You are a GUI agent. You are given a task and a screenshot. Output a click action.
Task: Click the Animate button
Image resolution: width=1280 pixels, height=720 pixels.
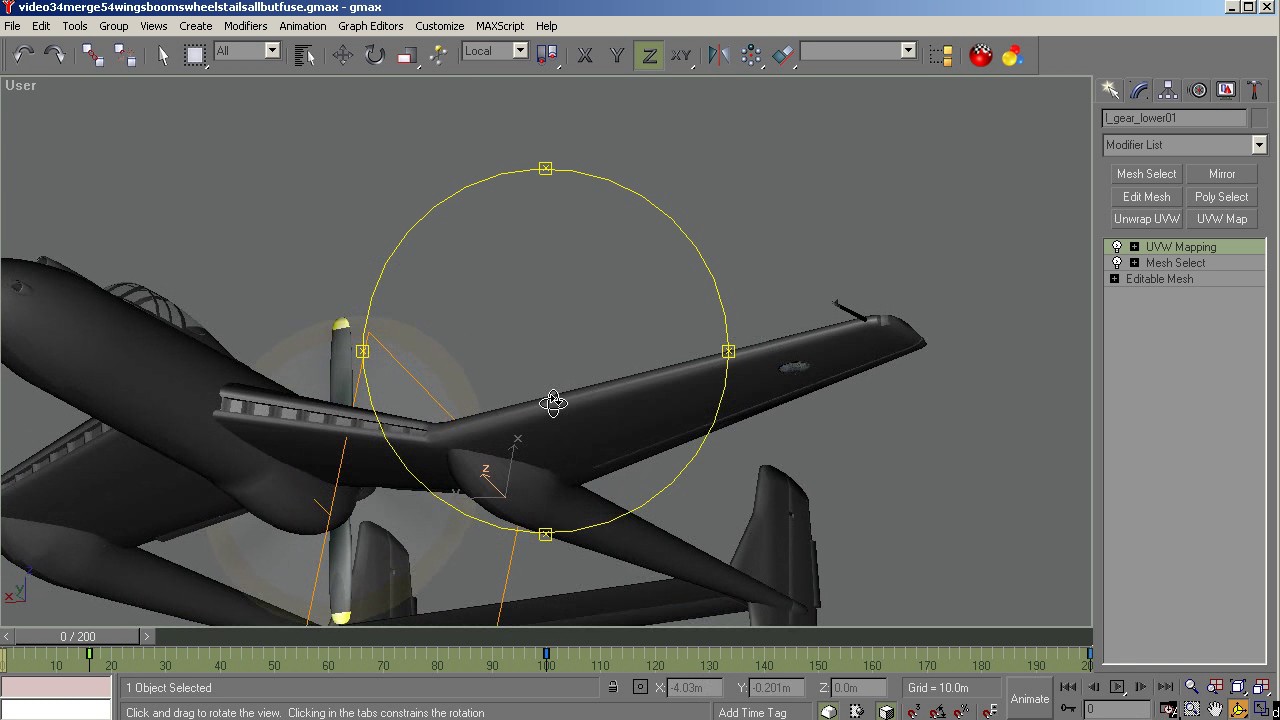coord(1030,699)
